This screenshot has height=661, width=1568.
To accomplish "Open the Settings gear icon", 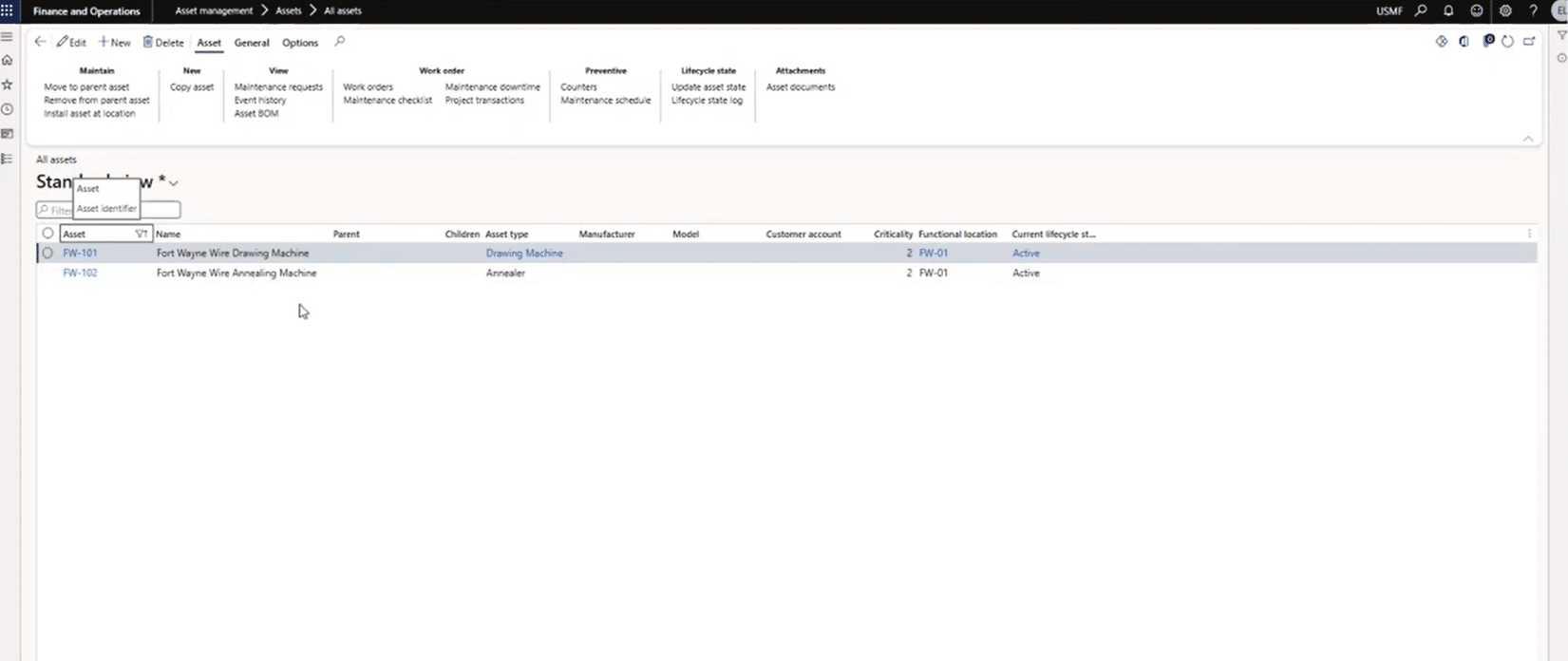I will click(x=1505, y=10).
